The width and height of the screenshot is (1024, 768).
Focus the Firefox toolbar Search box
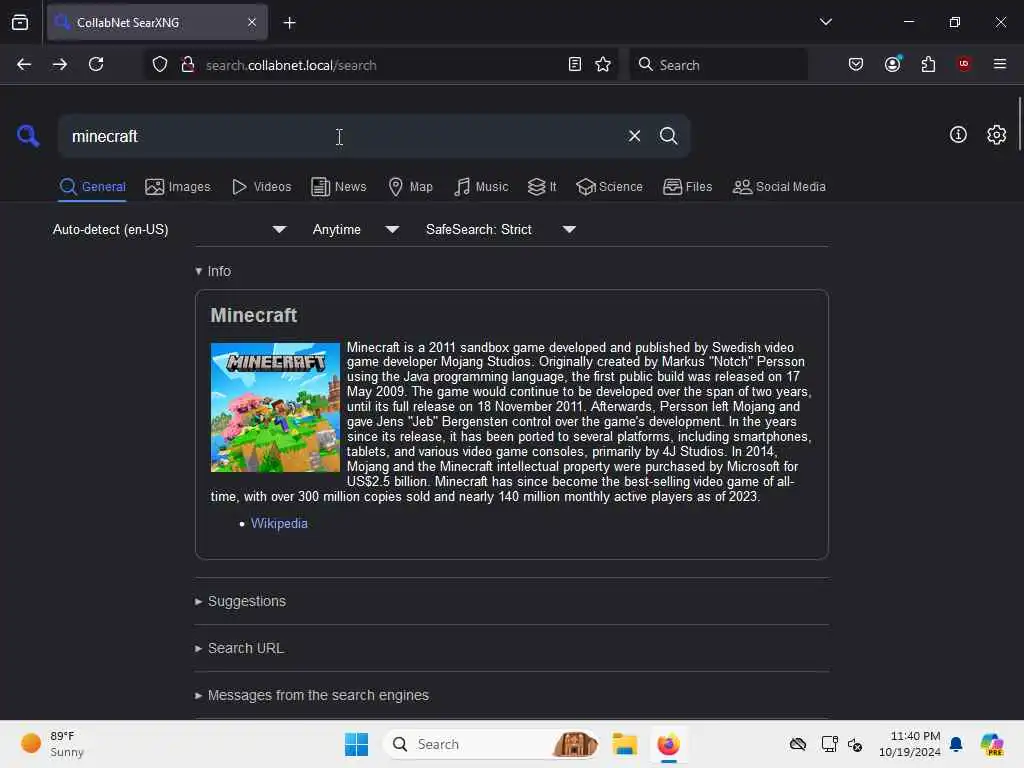tap(718, 65)
